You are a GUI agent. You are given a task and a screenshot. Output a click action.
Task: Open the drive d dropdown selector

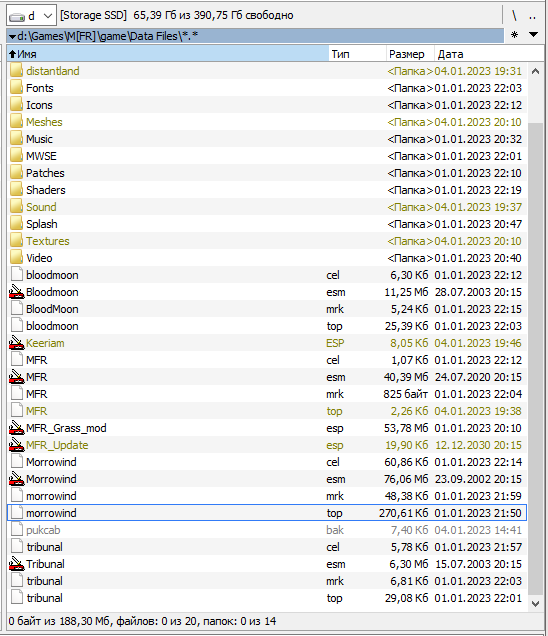[31, 16]
